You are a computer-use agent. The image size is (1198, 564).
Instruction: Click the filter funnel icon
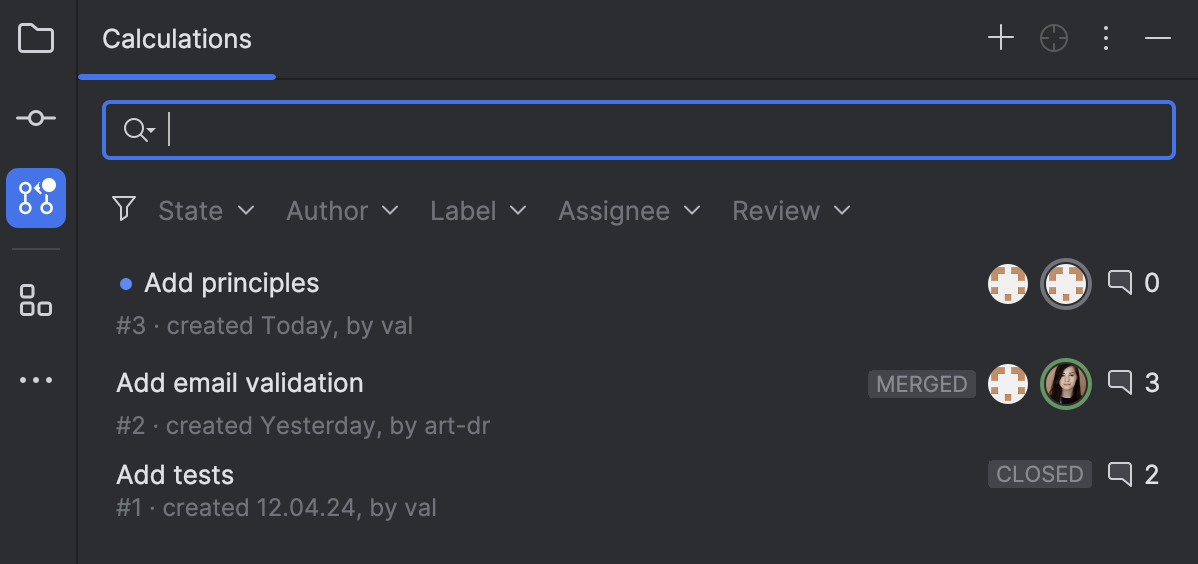pyautogui.click(x=124, y=209)
